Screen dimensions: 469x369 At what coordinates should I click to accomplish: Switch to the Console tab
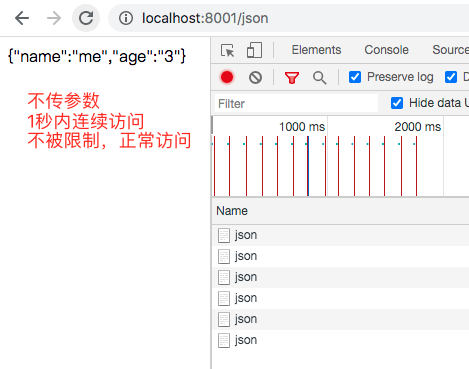click(x=386, y=50)
